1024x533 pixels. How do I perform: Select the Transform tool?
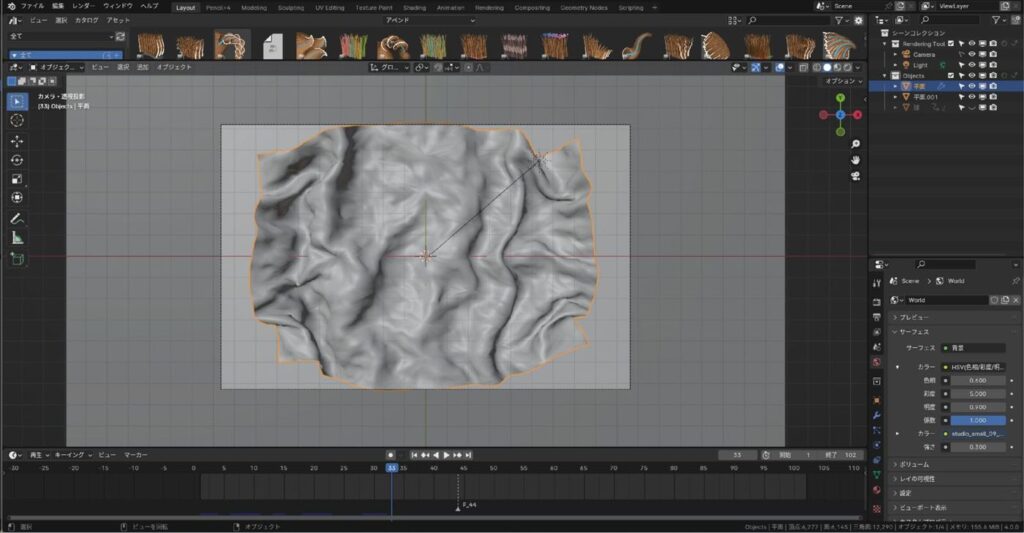pyautogui.click(x=18, y=198)
